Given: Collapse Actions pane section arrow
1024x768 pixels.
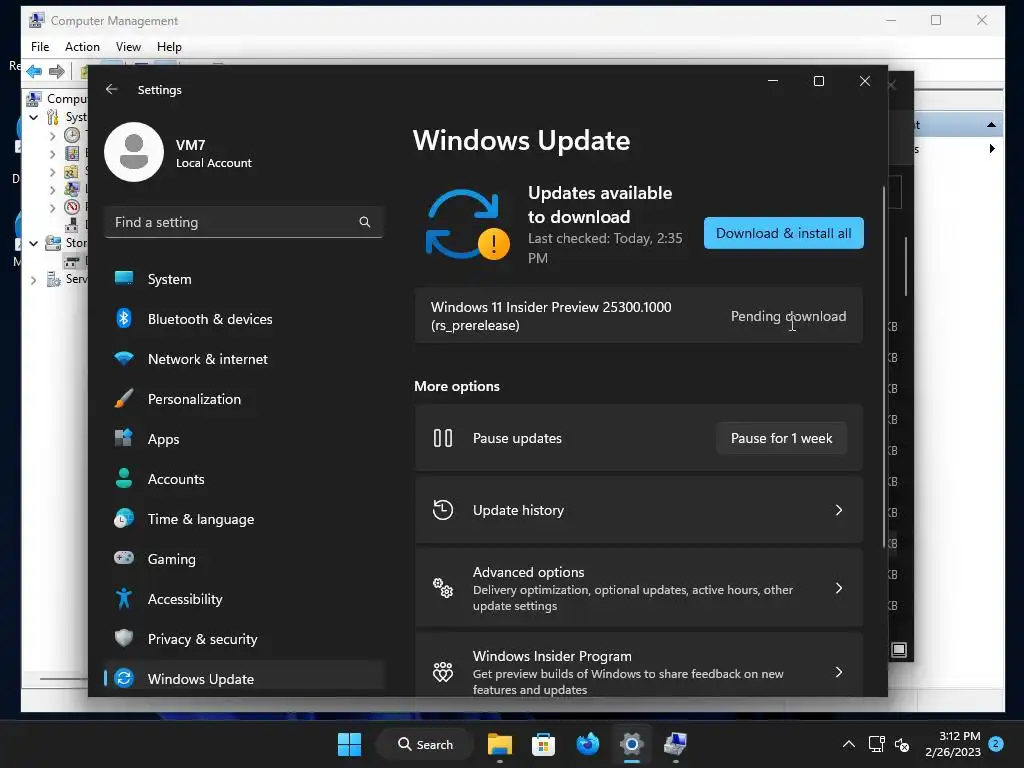Looking at the screenshot, I should 991,125.
